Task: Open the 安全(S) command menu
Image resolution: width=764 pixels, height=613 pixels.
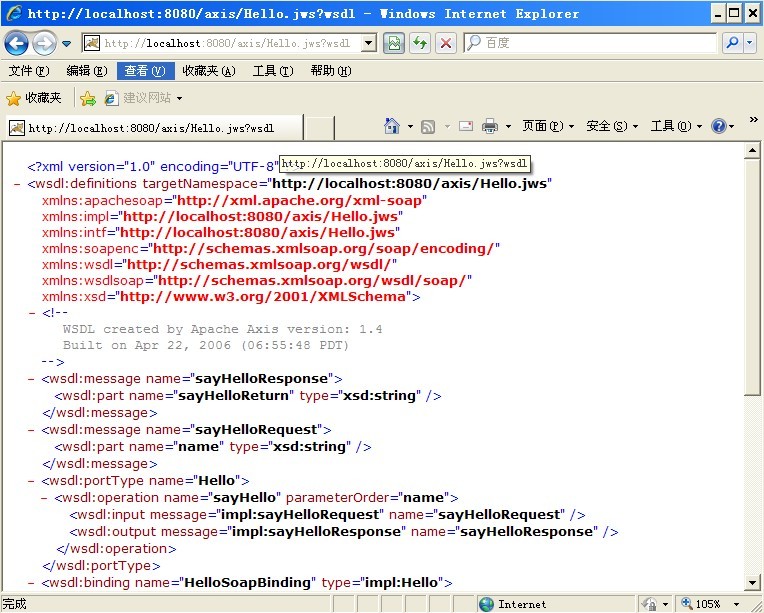Action: coord(612,126)
